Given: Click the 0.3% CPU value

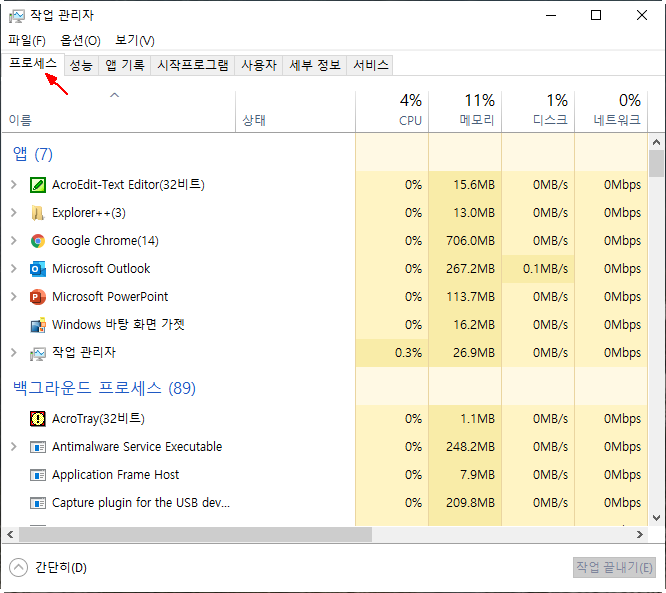Looking at the screenshot, I should (408, 353).
